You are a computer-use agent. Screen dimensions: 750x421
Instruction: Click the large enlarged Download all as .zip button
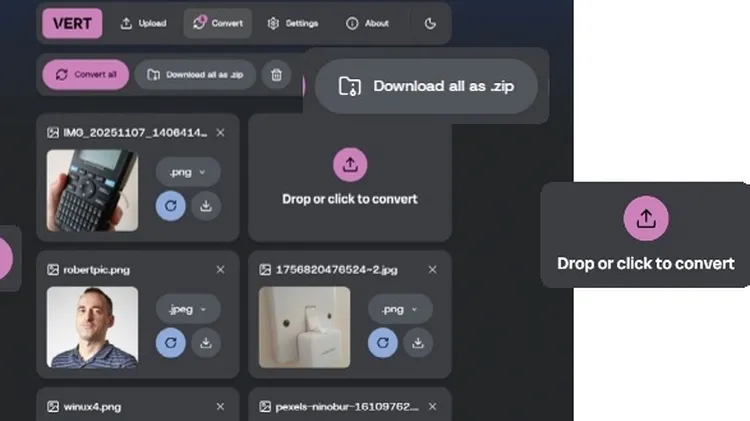coord(427,86)
